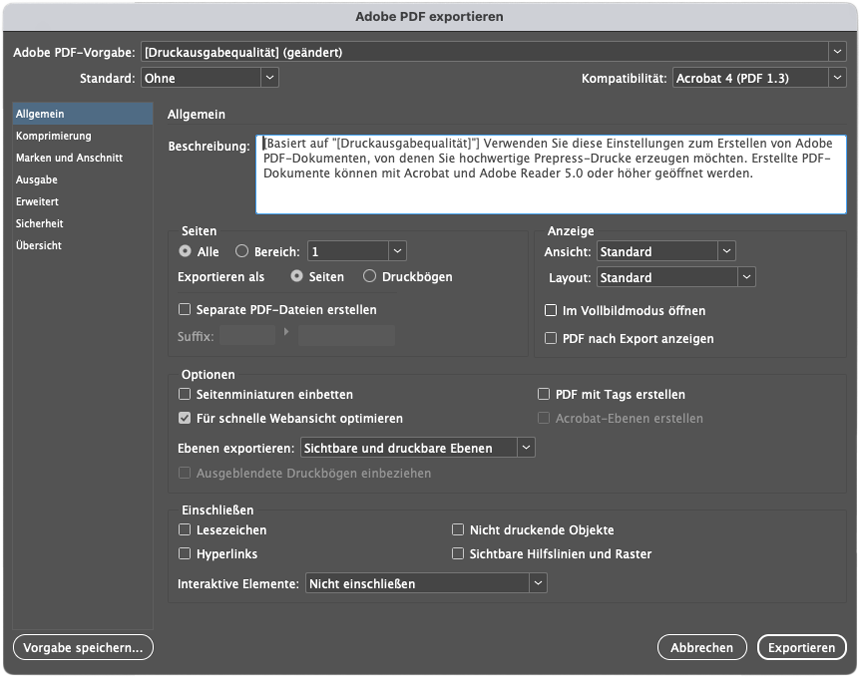Open the Layout dropdown
860x677 pixels.
[x=676, y=277]
